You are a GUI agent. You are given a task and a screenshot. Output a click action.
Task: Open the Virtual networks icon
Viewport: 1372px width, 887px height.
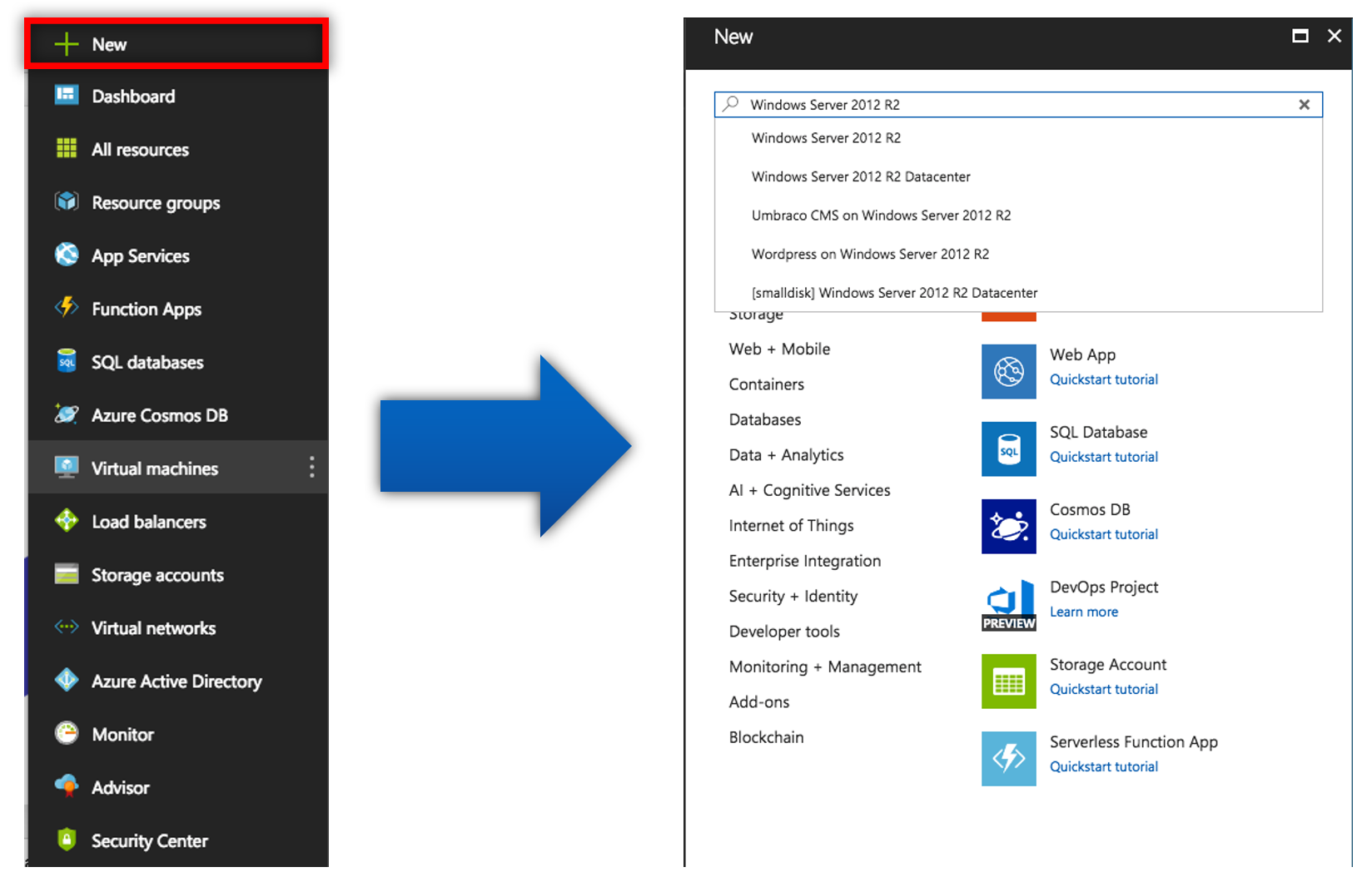coord(67,627)
